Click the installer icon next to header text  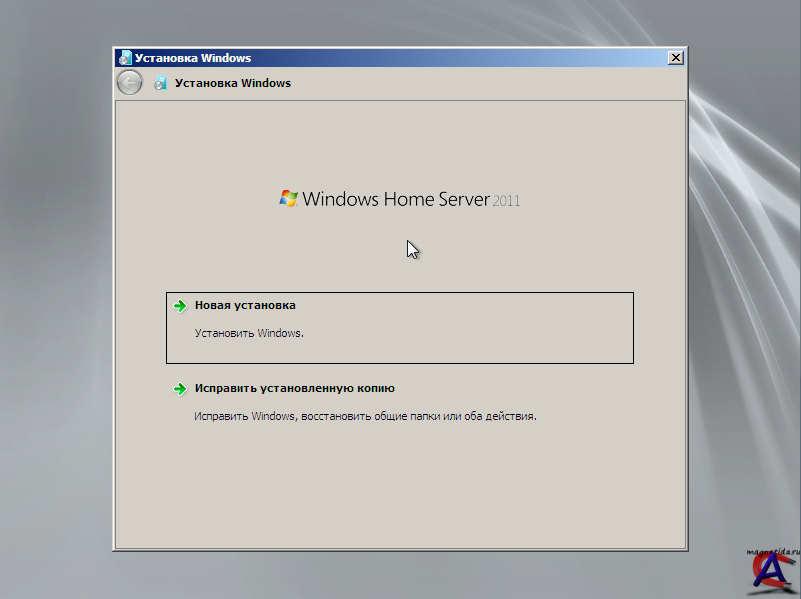(160, 83)
